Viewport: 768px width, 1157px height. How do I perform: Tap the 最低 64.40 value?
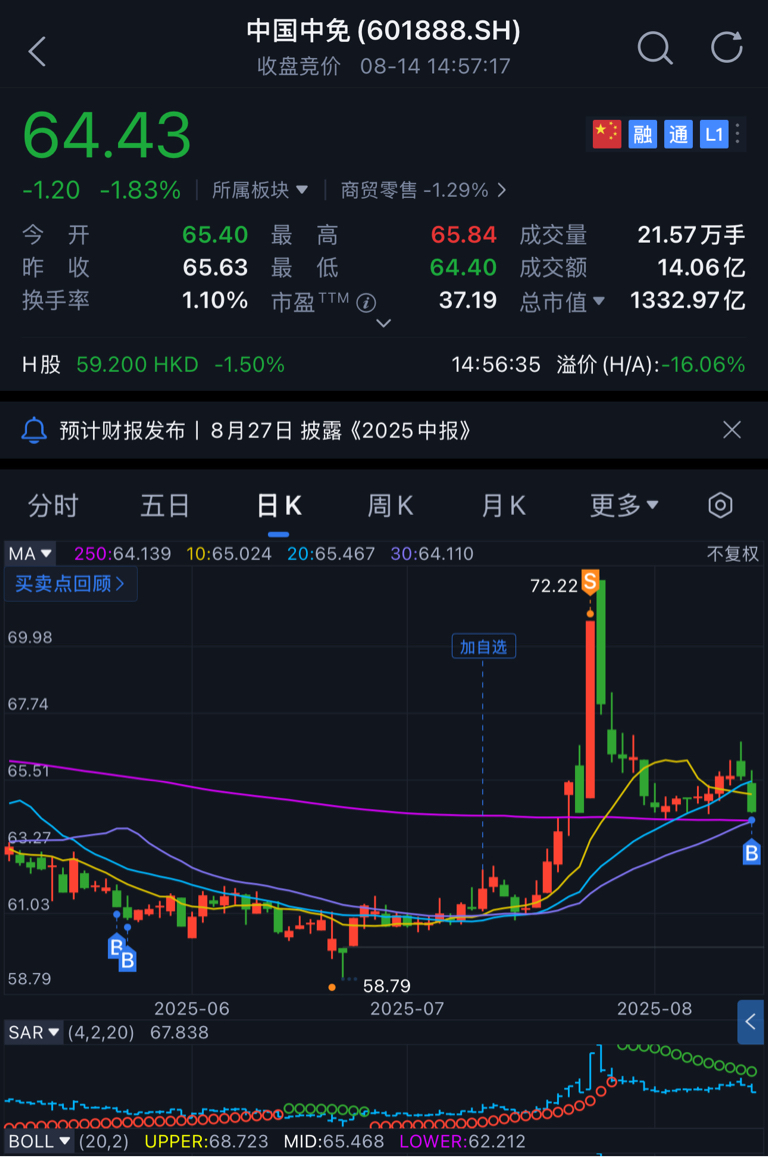coord(463,267)
